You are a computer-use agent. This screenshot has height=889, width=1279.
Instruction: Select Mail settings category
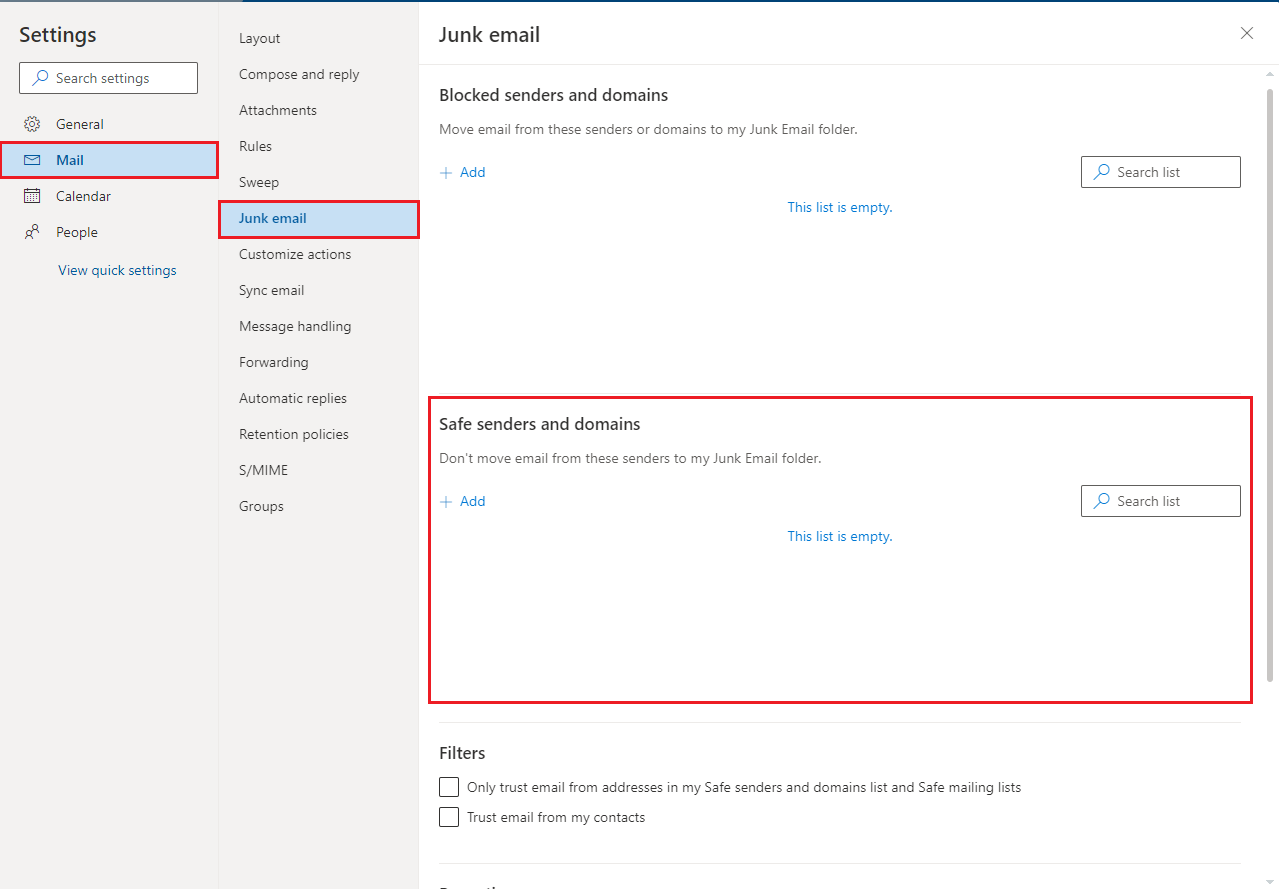click(x=109, y=160)
